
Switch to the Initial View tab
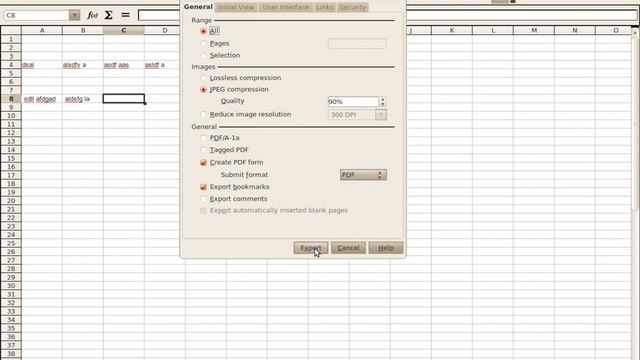[x=236, y=7]
